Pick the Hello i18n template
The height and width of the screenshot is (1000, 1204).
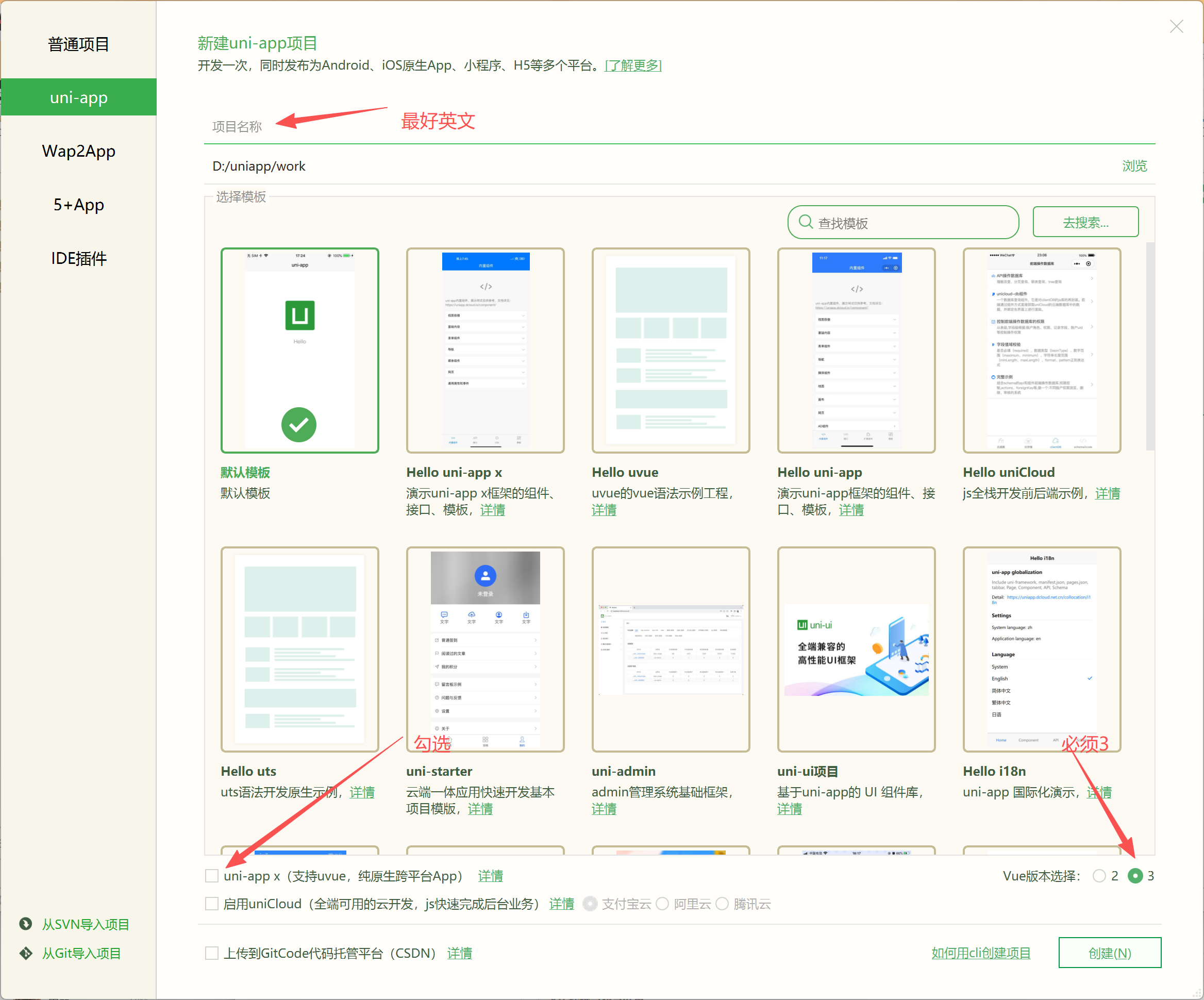tap(1041, 649)
